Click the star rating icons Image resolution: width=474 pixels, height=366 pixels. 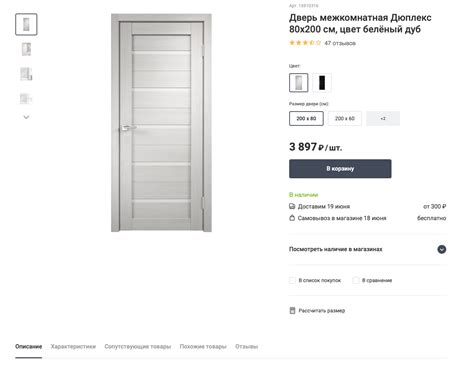tap(305, 43)
